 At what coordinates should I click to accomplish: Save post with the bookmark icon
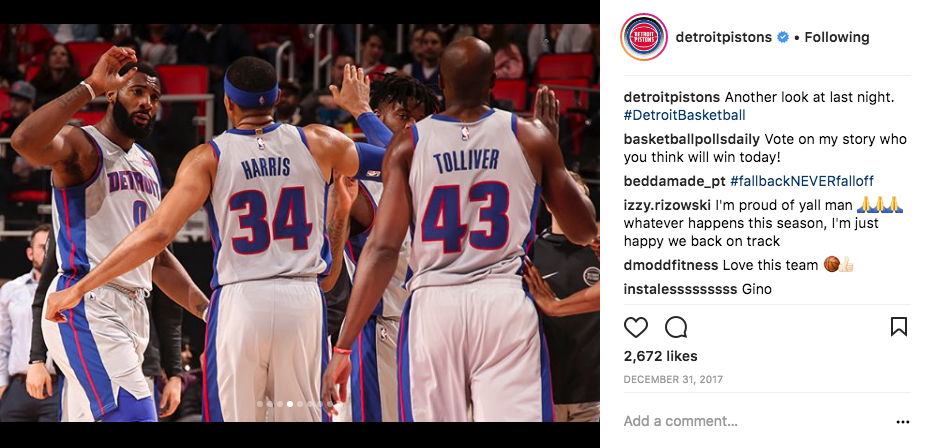pos(898,326)
